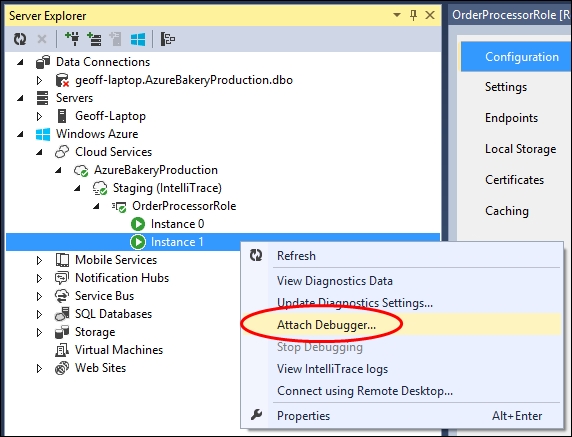Toggle the Server Explorer auto-hide pin

click(x=413, y=15)
